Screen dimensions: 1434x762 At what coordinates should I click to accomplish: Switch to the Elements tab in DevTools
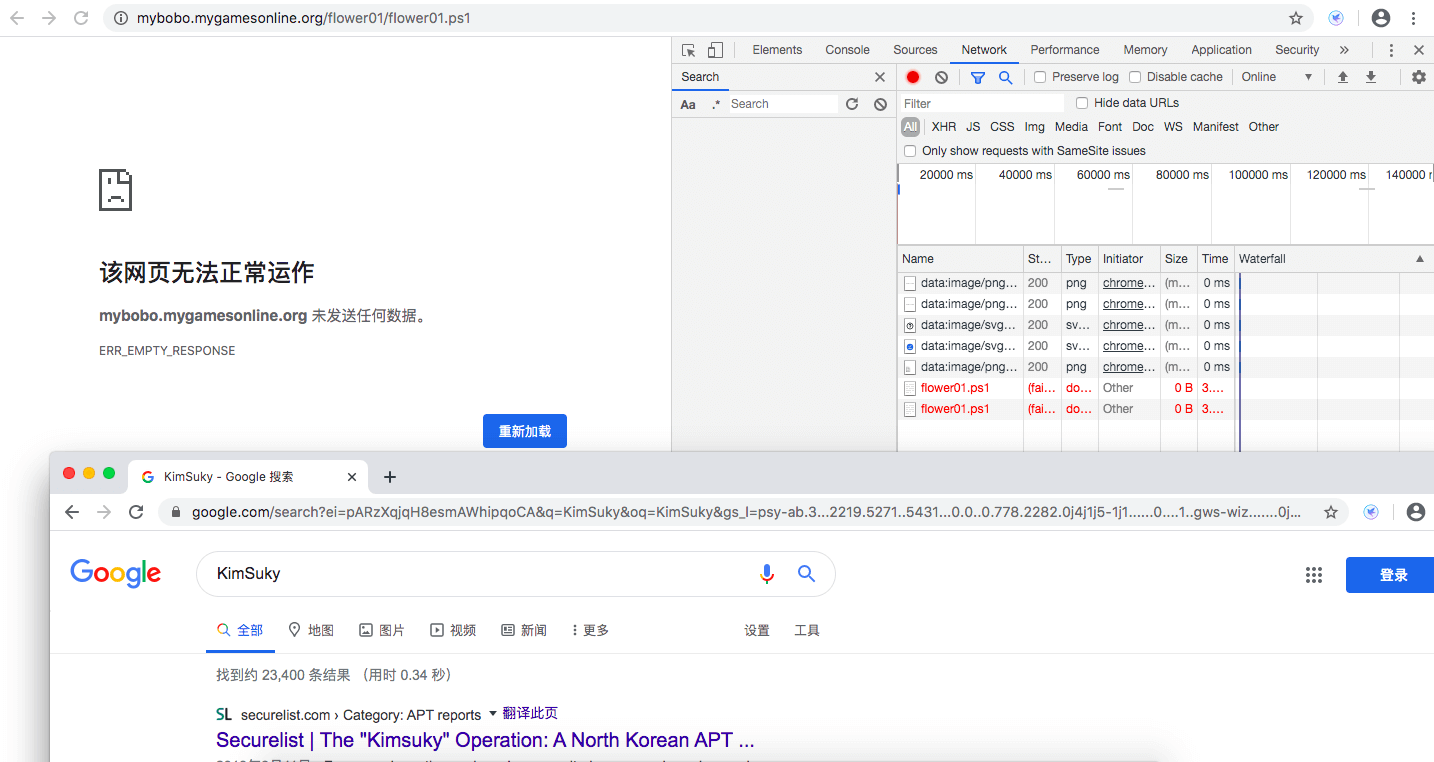tap(777, 50)
